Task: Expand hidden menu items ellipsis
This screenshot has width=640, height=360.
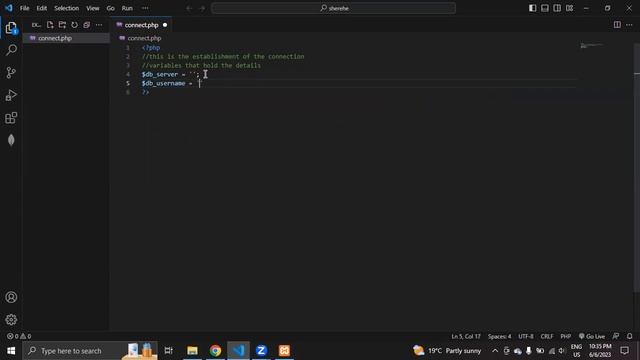Action: tap(145, 8)
